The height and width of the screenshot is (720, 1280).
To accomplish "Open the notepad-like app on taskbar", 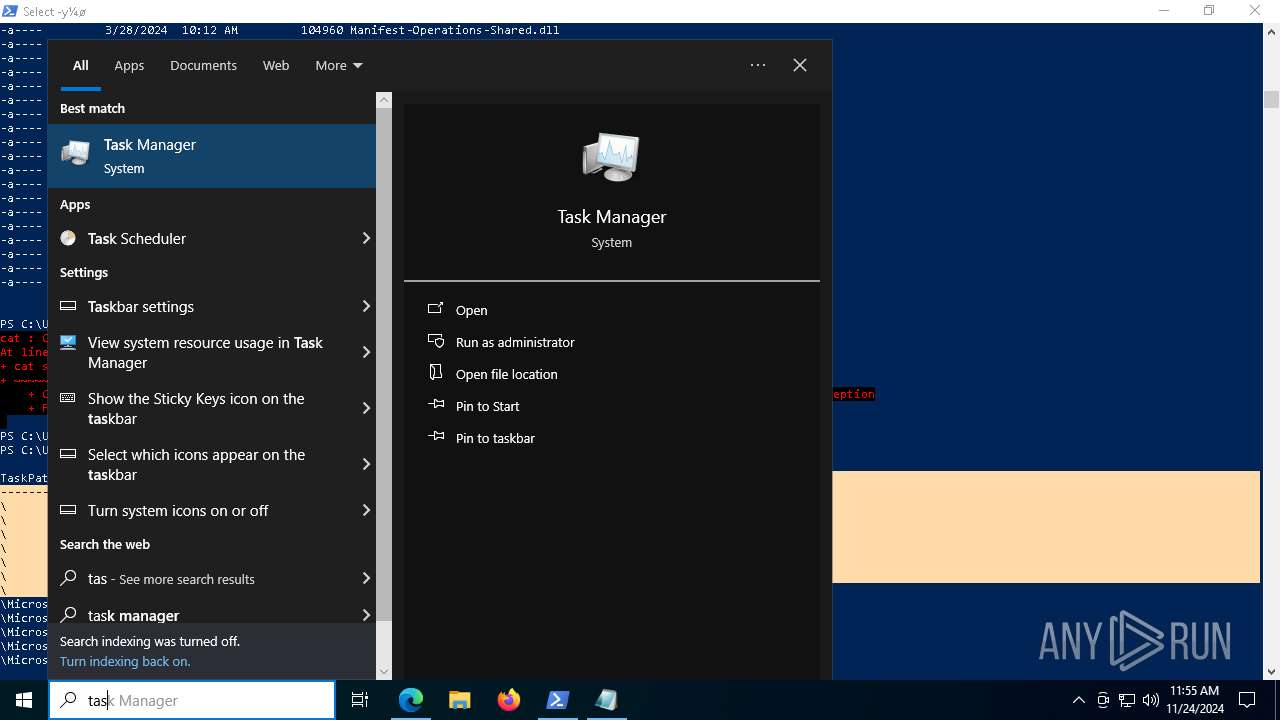I will tap(606, 700).
